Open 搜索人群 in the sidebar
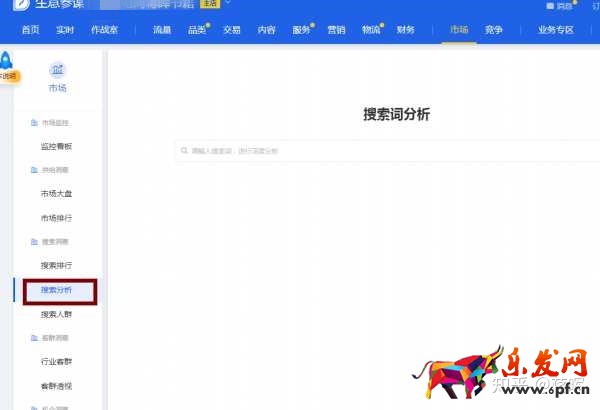This screenshot has height=410, width=600. [x=56, y=314]
